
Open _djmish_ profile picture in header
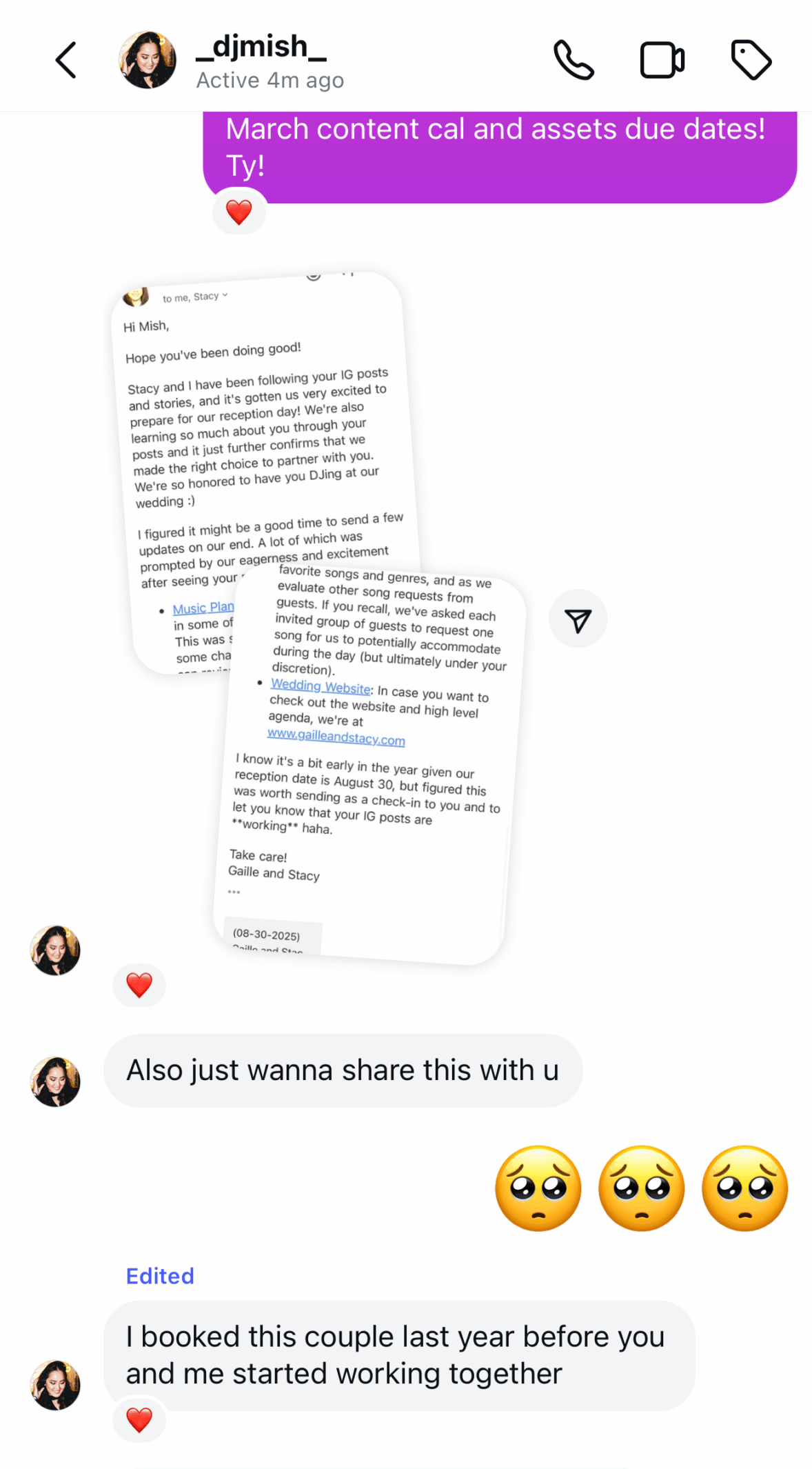click(x=148, y=60)
